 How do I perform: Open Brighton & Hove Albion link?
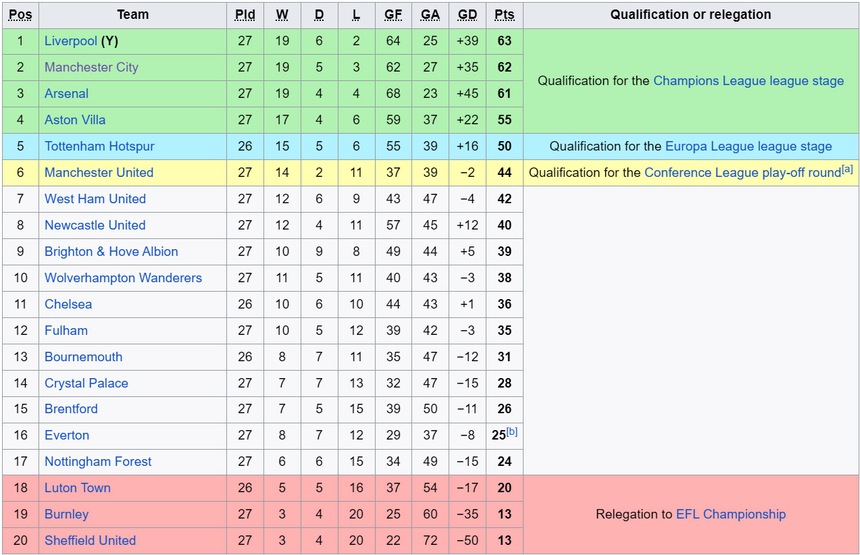click(111, 251)
